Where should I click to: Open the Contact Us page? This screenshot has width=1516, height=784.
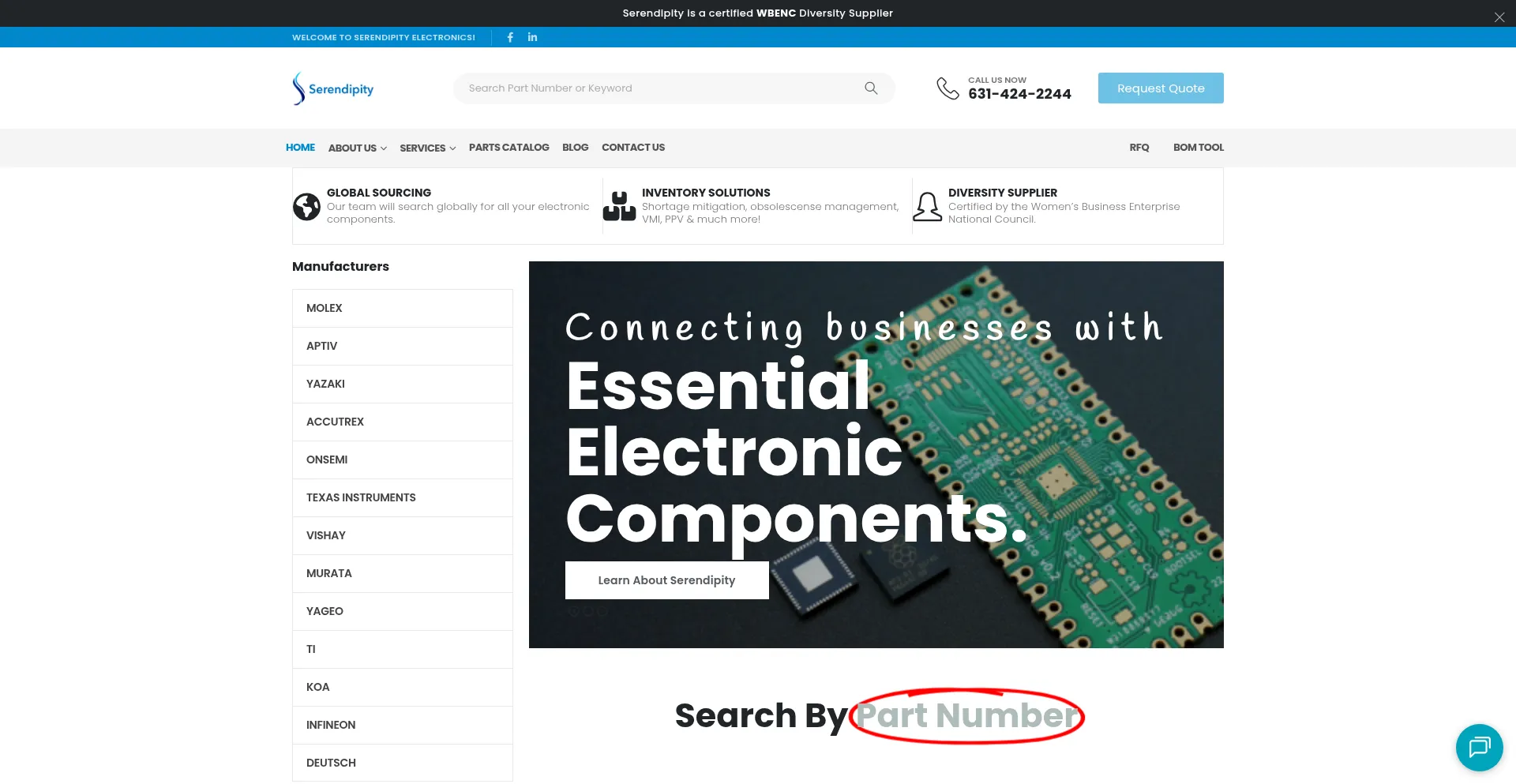click(632, 148)
